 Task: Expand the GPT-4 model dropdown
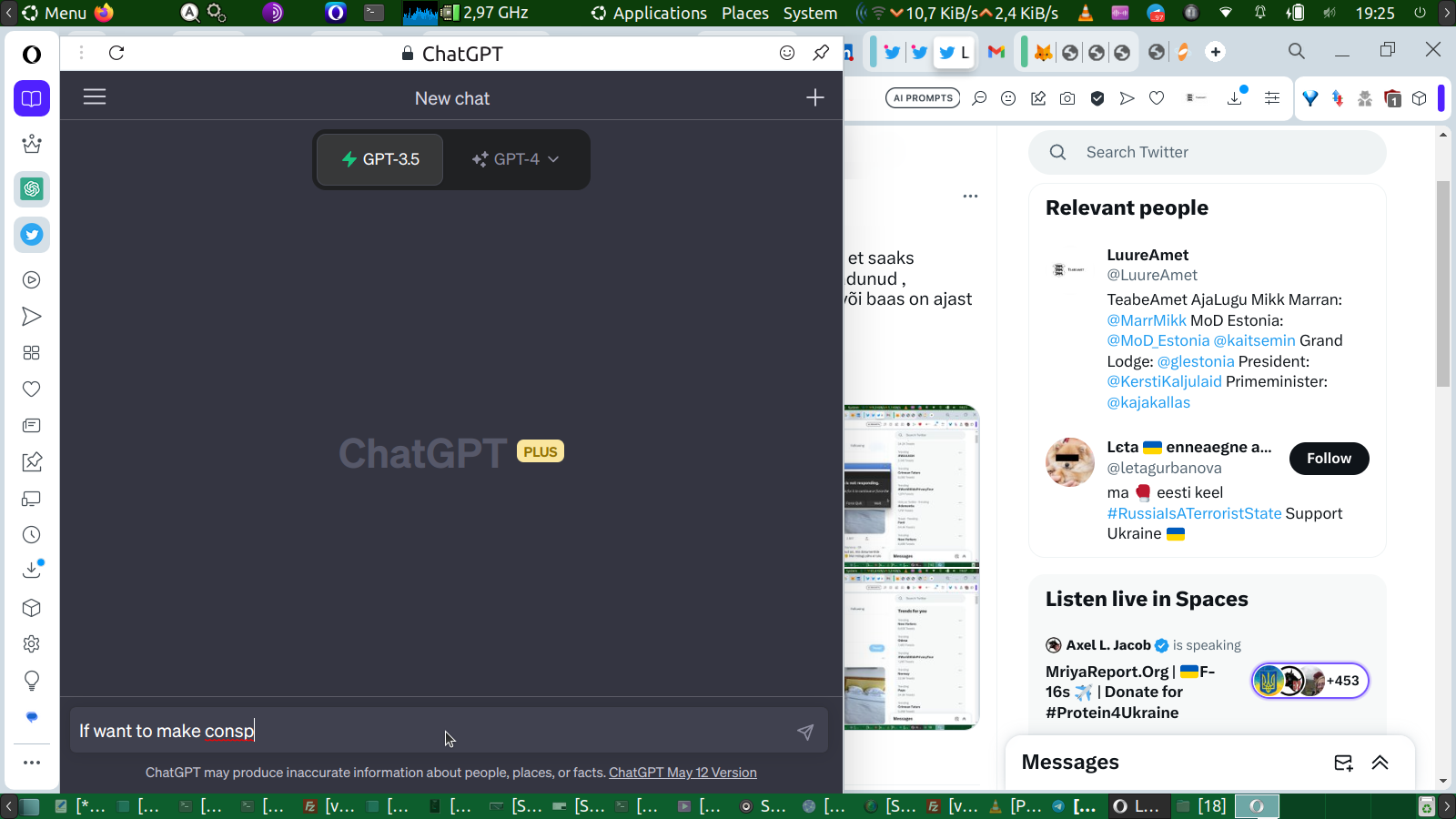(516, 159)
